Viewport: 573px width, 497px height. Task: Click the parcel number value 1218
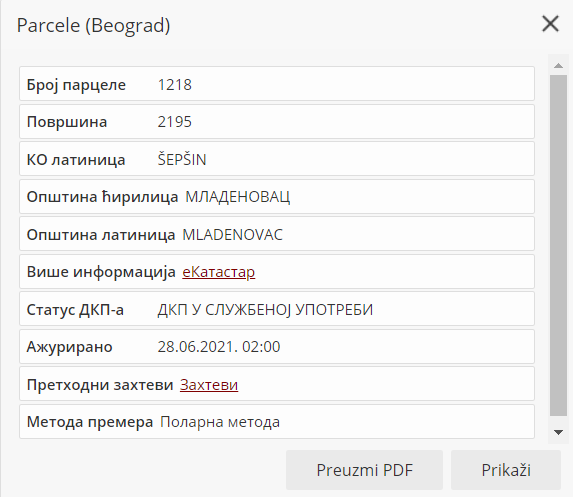(174, 85)
